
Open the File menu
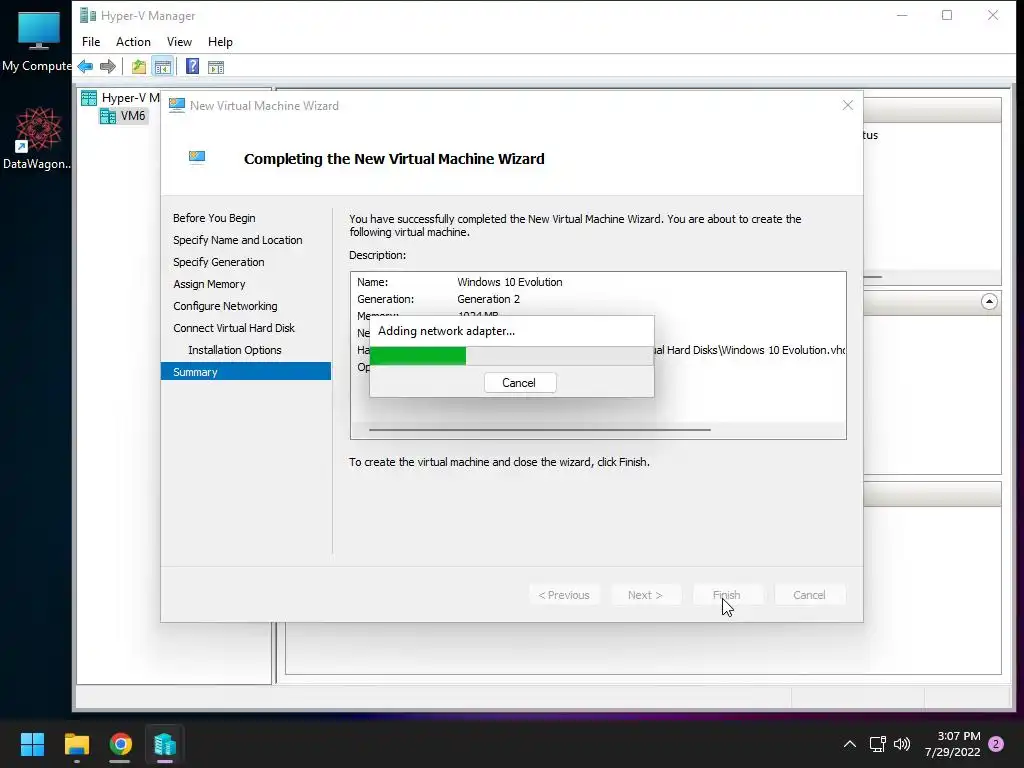[91, 42]
